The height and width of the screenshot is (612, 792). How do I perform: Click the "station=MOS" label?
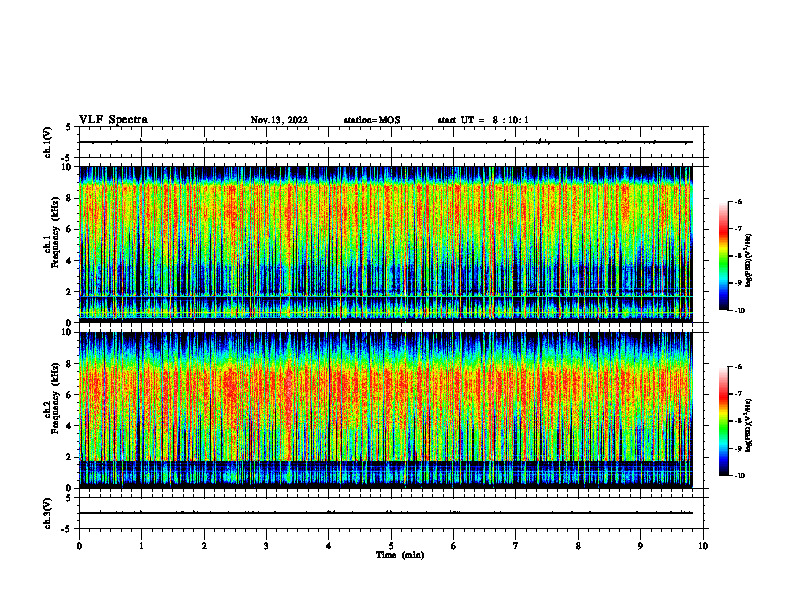coord(372,120)
